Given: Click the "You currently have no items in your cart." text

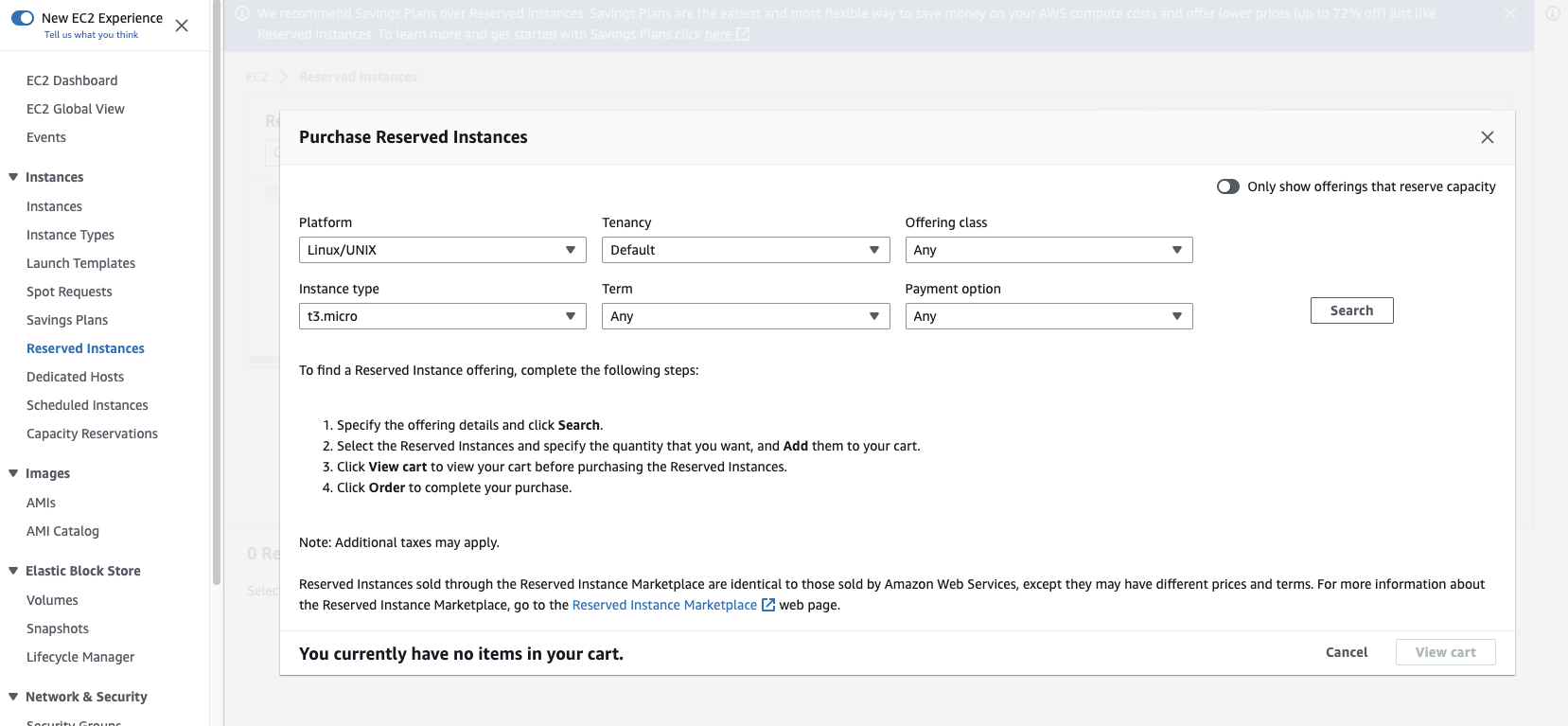Looking at the screenshot, I should coord(461,654).
